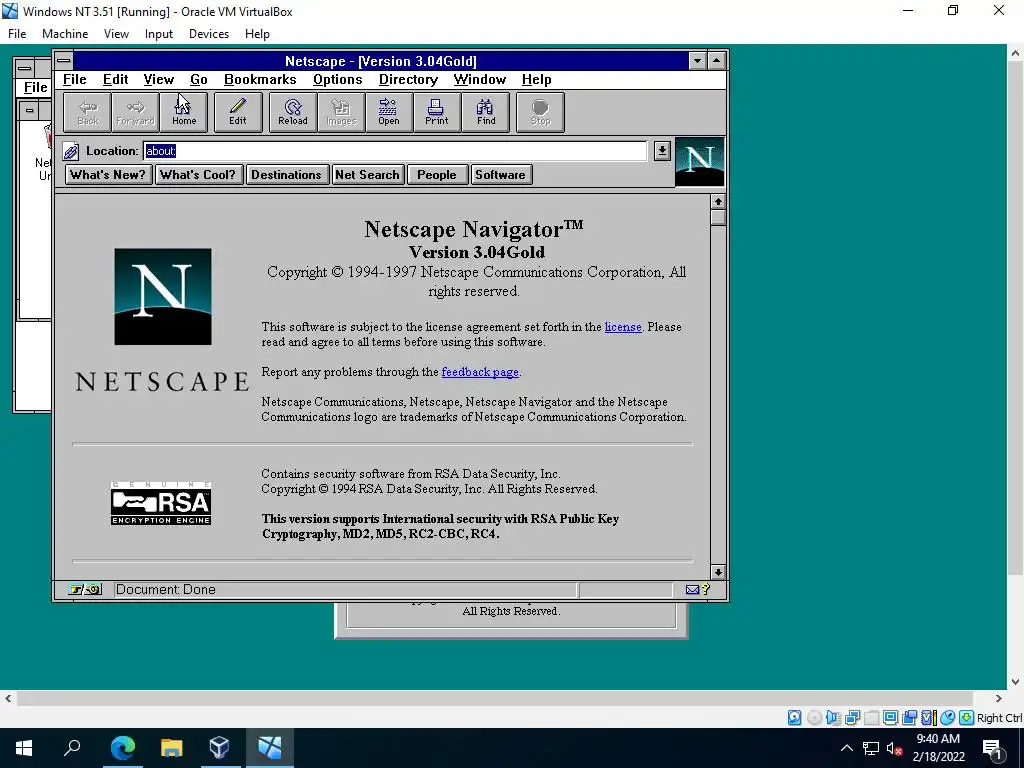Open VirtualBox Devices menu

[x=209, y=34]
